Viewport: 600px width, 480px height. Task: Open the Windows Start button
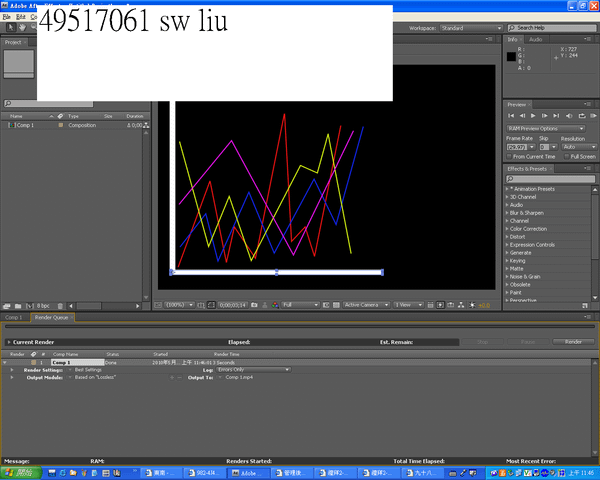[x=21, y=473]
